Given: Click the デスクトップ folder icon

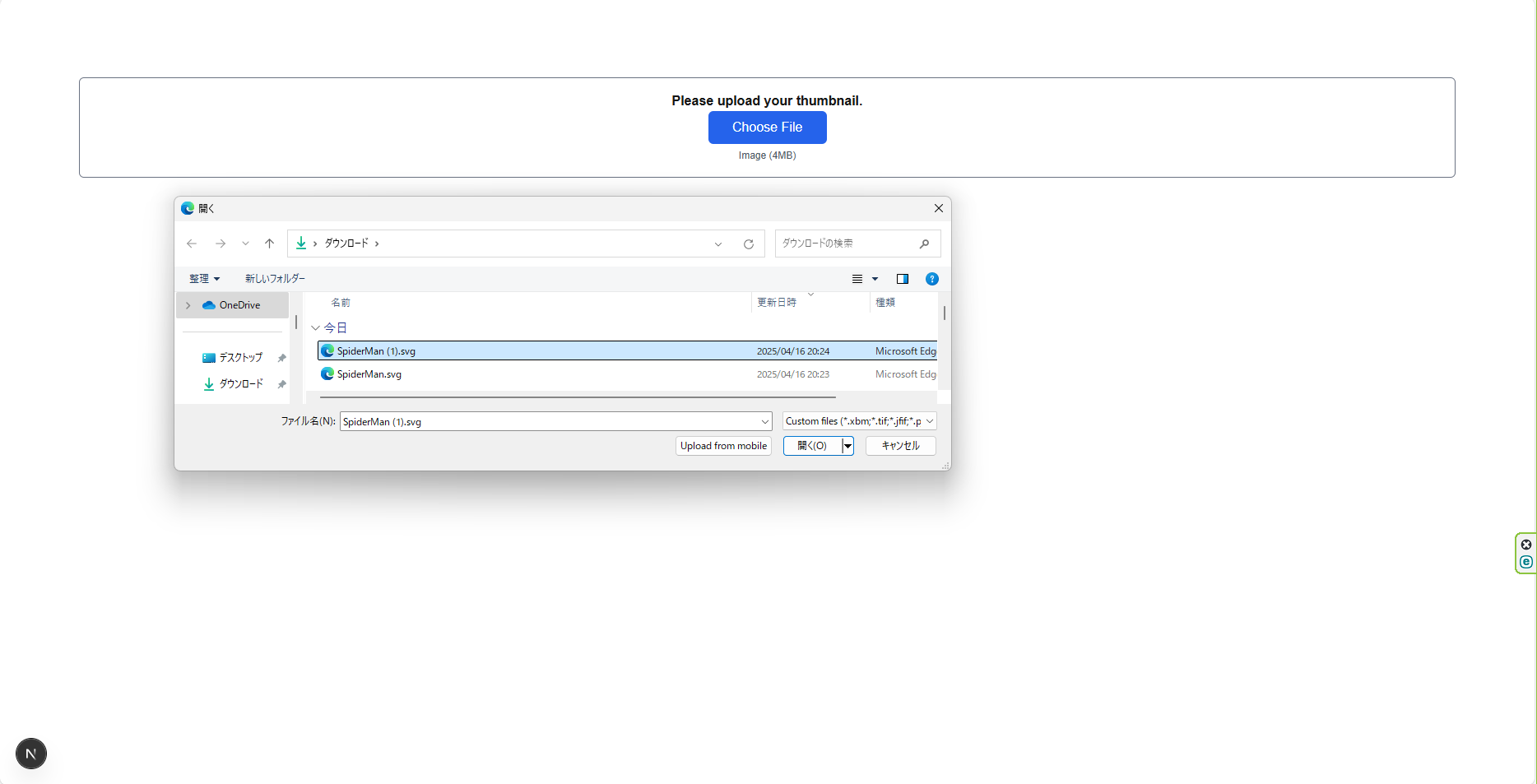Looking at the screenshot, I should [x=209, y=358].
